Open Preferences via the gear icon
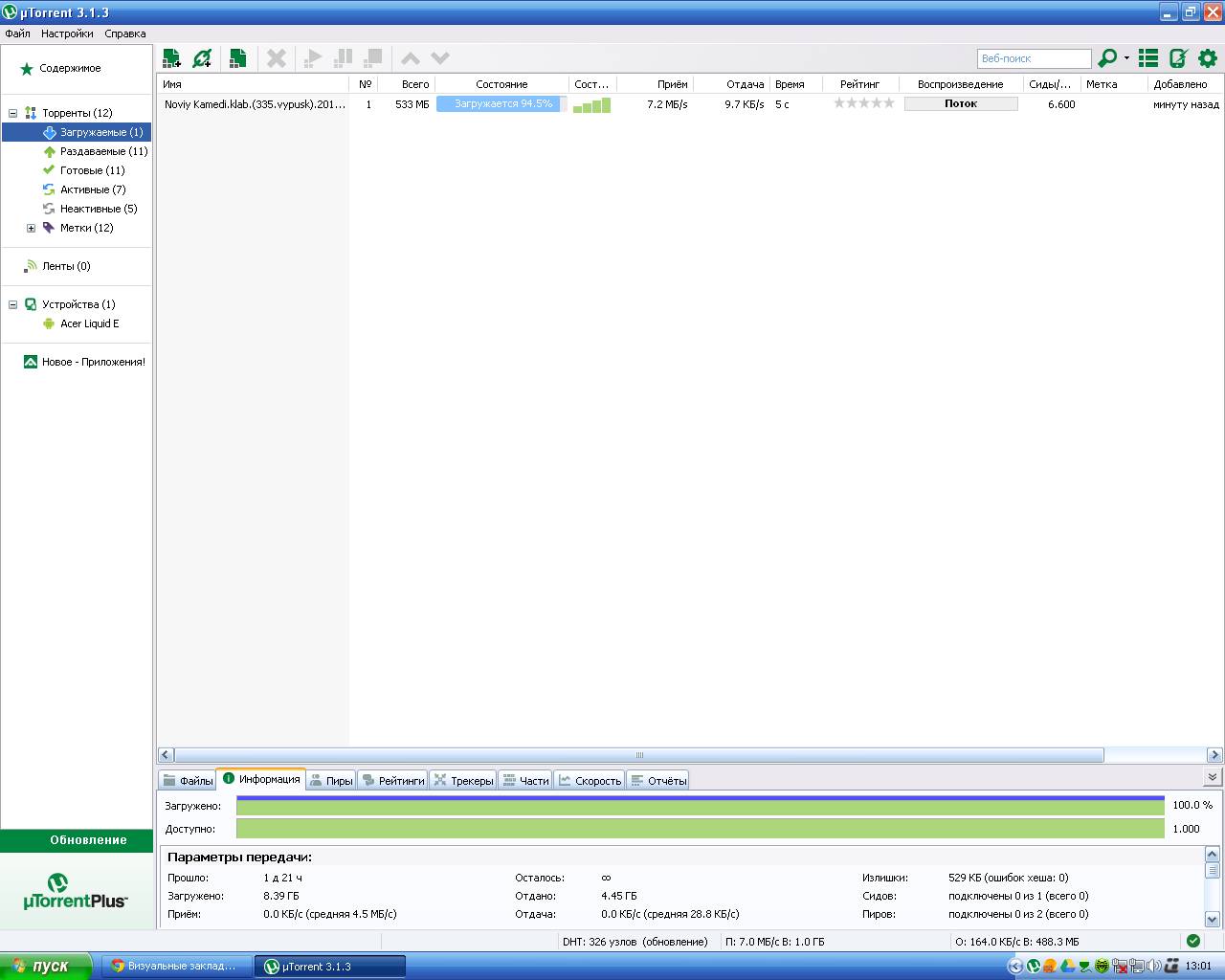This screenshot has width=1225, height=980. 1208,58
